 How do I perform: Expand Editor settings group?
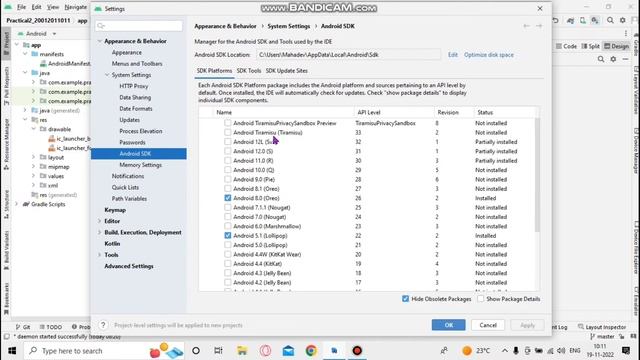[100, 221]
